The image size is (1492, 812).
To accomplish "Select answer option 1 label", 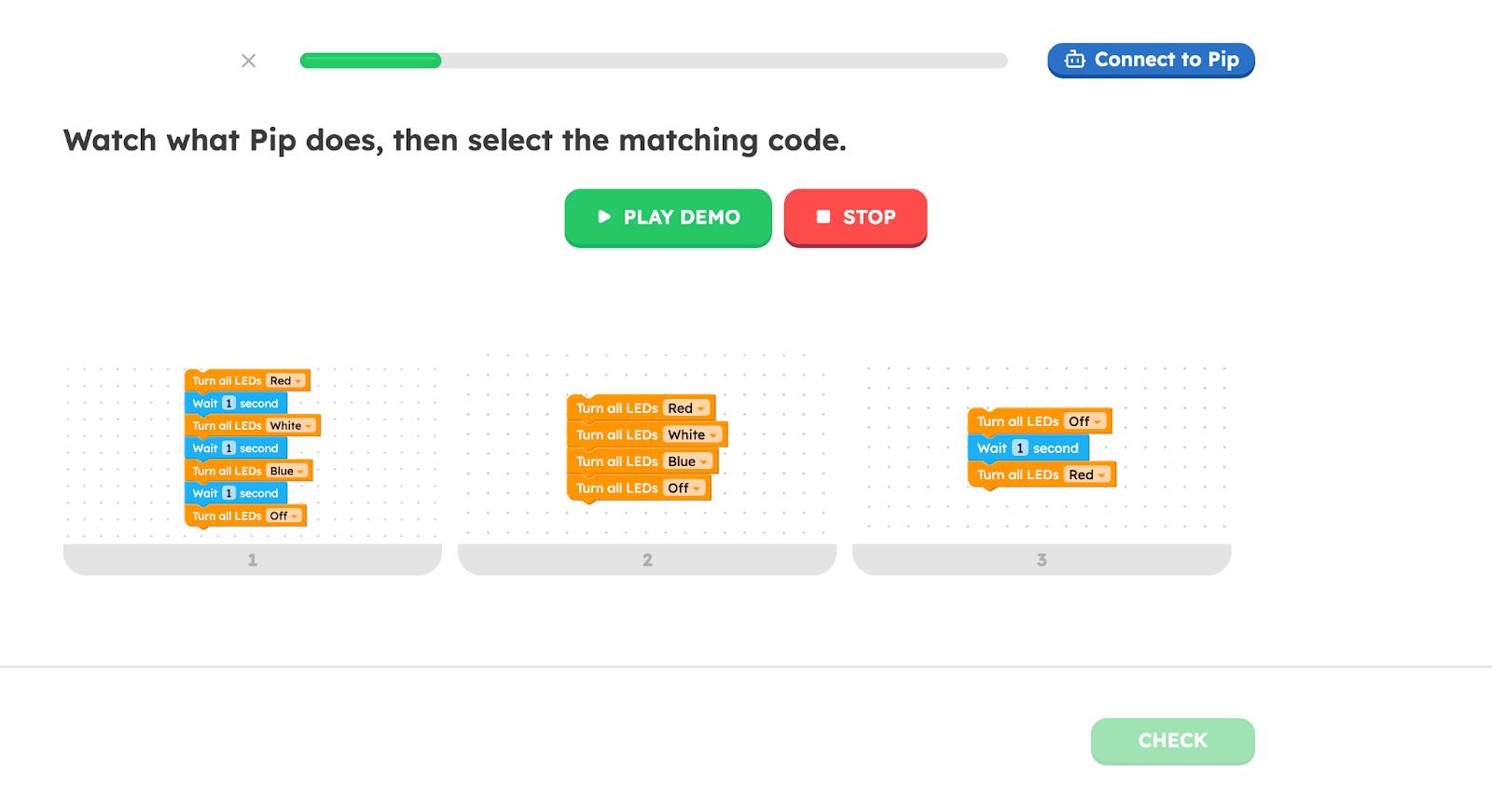I will (x=252, y=559).
